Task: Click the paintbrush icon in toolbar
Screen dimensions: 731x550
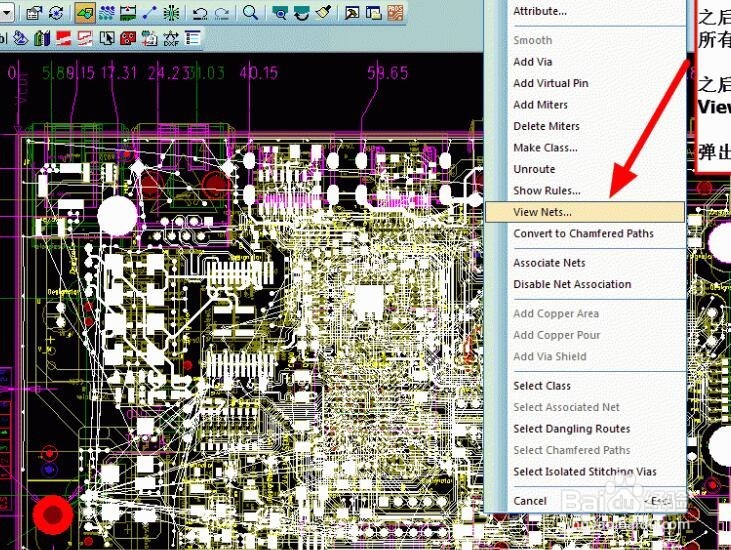Action: pyautogui.click(x=324, y=13)
